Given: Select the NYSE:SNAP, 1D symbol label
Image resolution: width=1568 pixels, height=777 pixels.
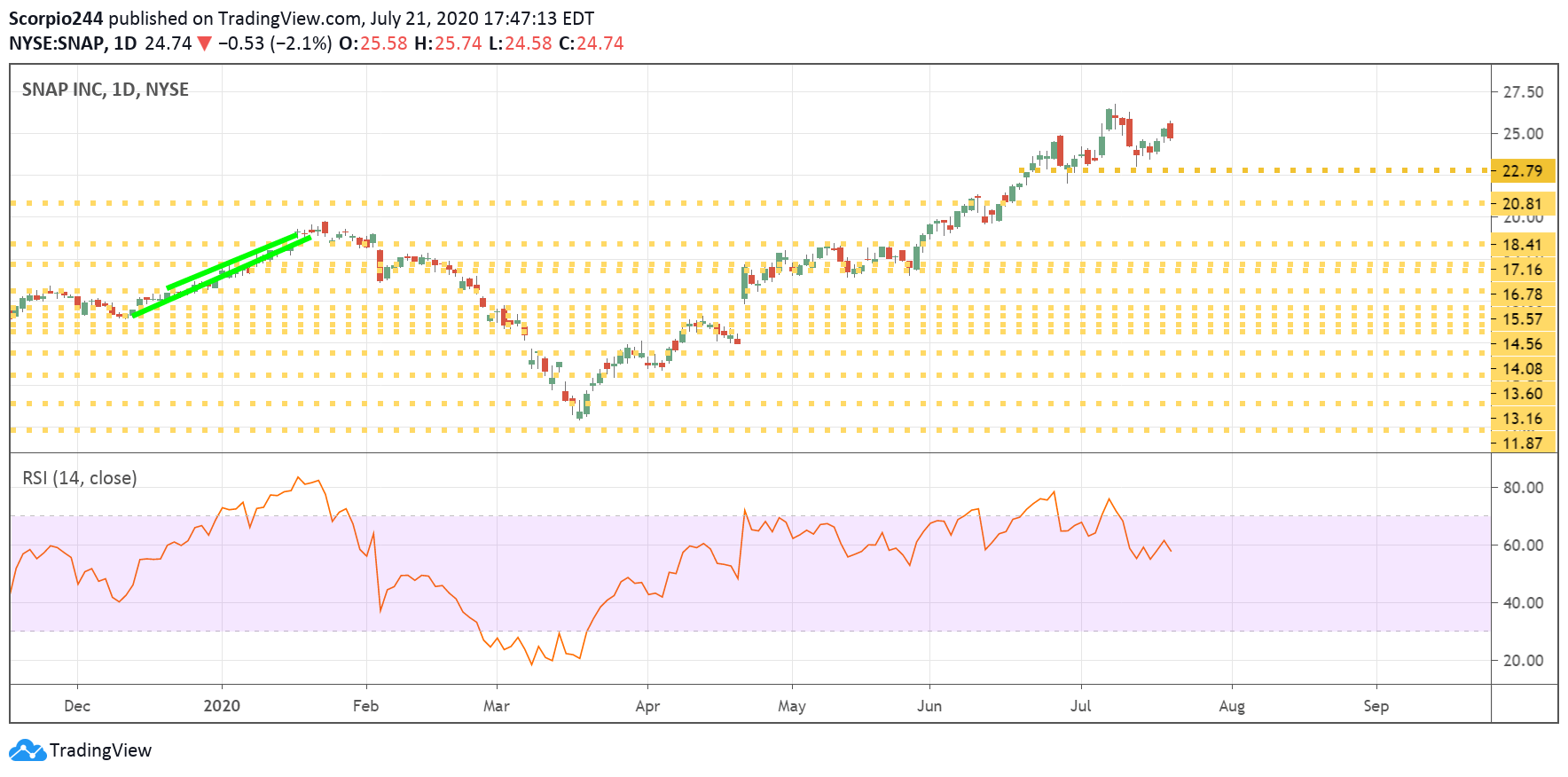Looking at the screenshot, I should click(x=73, y=43).
